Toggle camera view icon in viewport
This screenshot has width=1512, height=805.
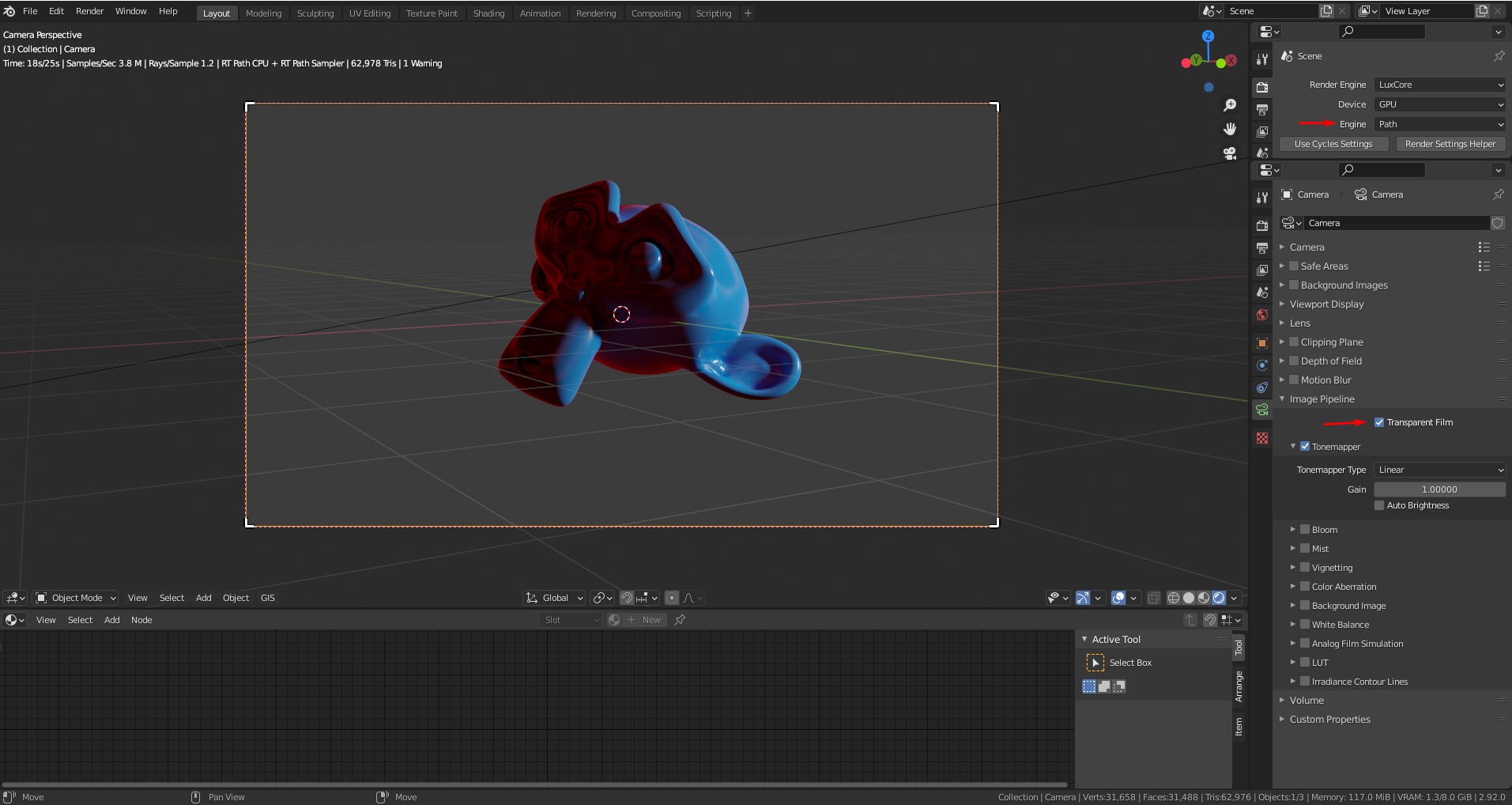pos(1230,153)
